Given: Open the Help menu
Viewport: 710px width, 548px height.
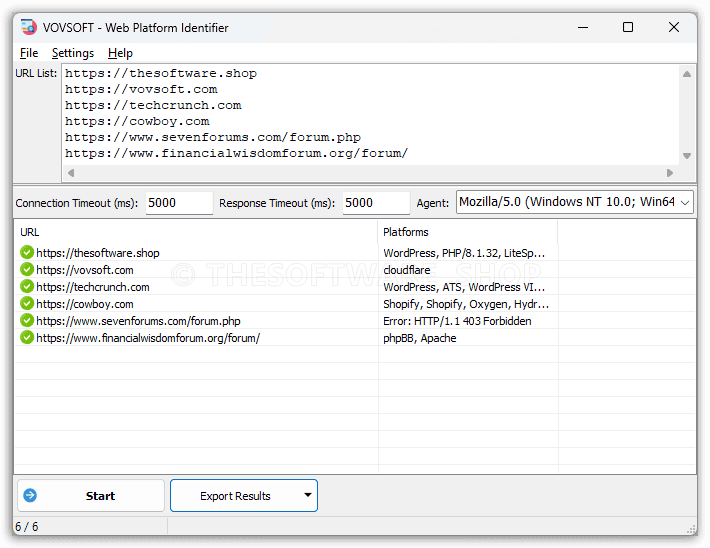Looking at the screenshot, I should coord(120,53).
